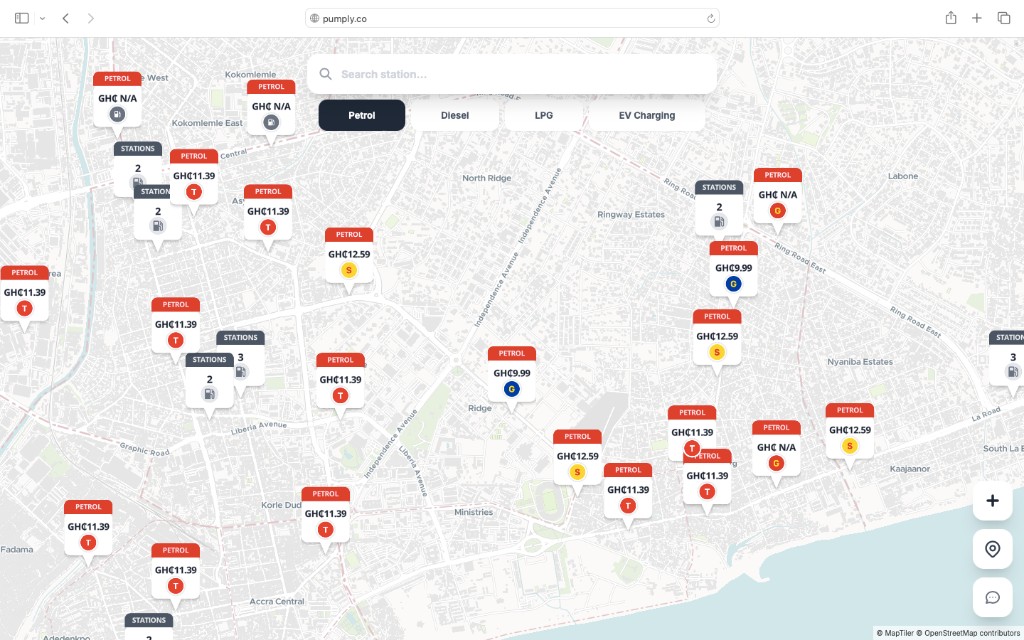Enable the LPG fuel filter

(542, 115)
